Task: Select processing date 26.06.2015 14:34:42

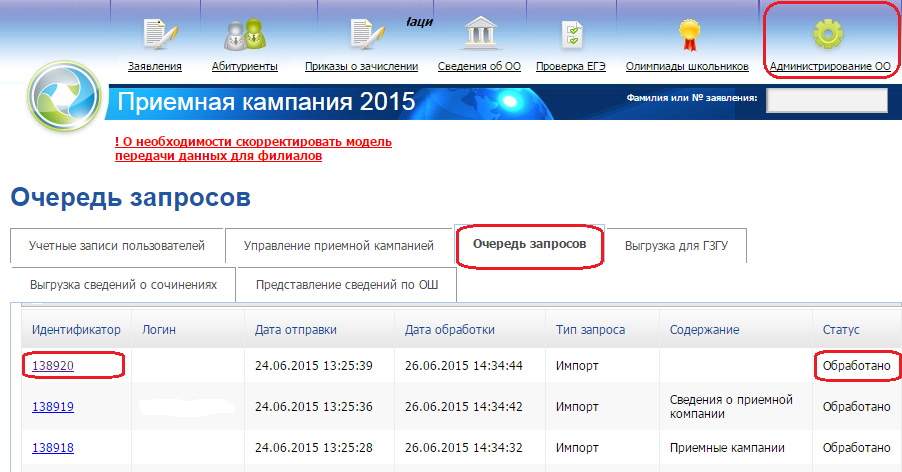Action: pyautogui.click(x=464, y=406)
